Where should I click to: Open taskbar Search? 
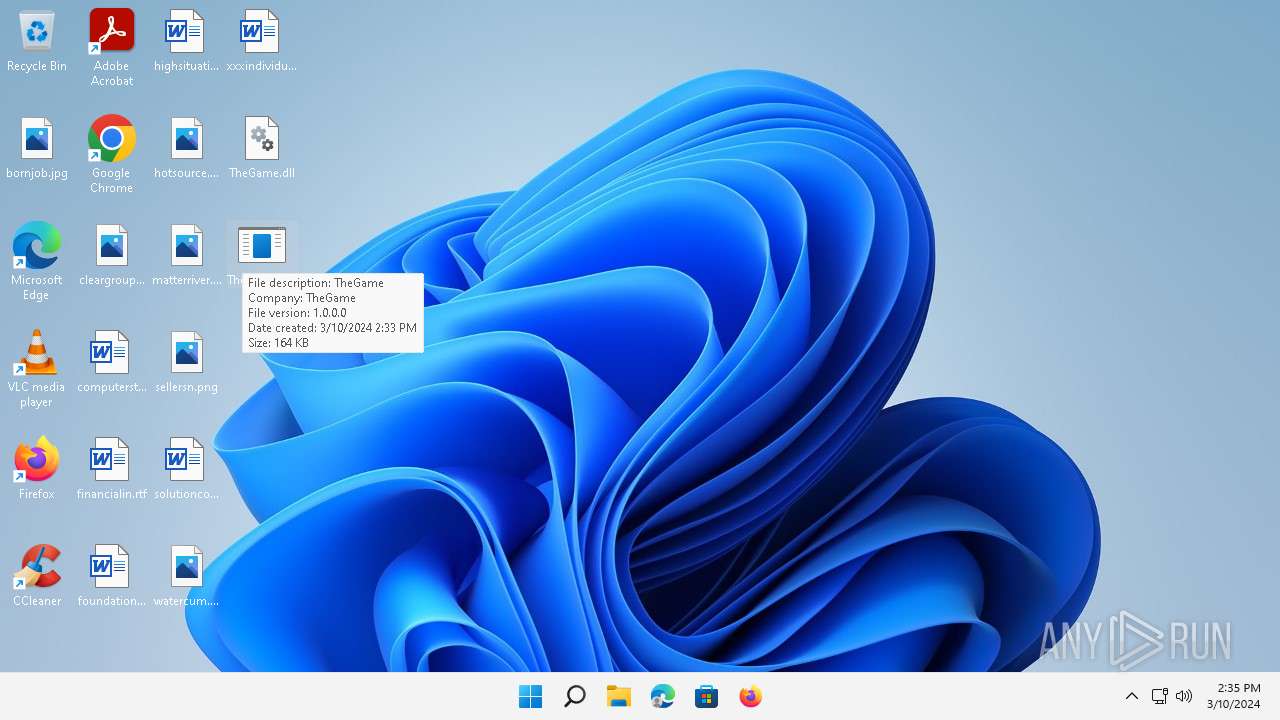[574, 696]
